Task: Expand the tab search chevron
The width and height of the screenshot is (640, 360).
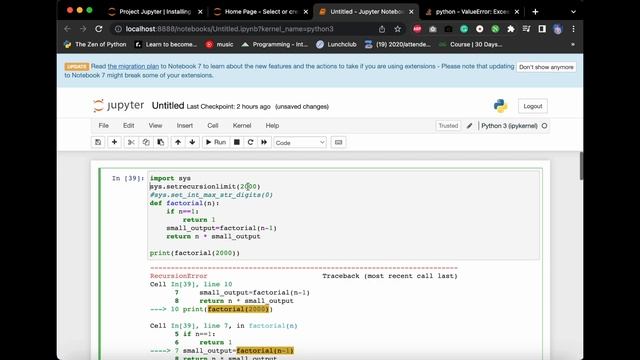Action: point(573,12)
